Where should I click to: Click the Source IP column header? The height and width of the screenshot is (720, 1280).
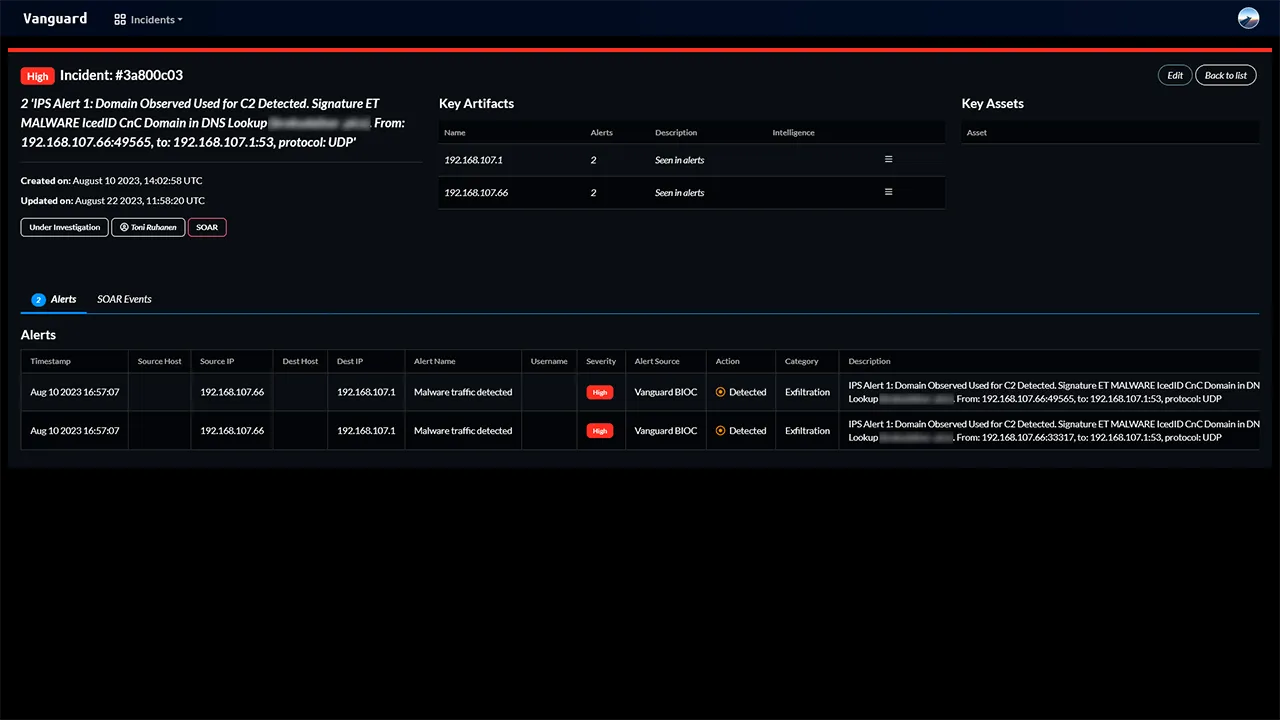pyautogui.click(x=217, y=361)
